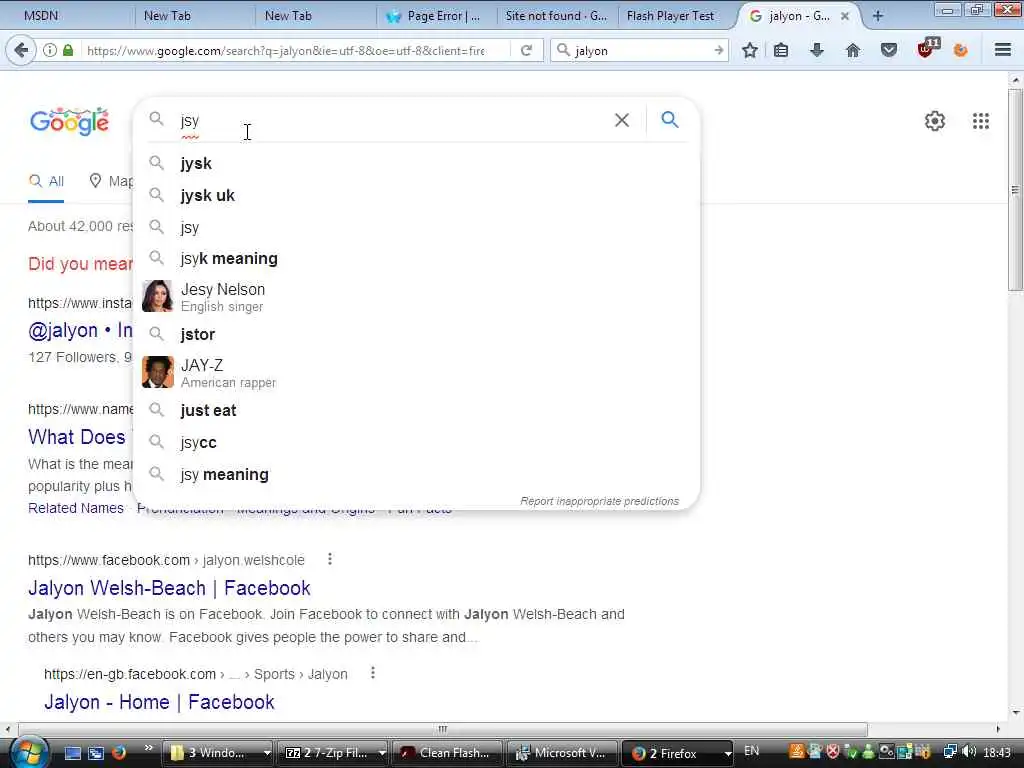This screenshot has height=768, width=1024.
Task: Expand the hidden quick launch chevron
Action: tap(148, 748)
